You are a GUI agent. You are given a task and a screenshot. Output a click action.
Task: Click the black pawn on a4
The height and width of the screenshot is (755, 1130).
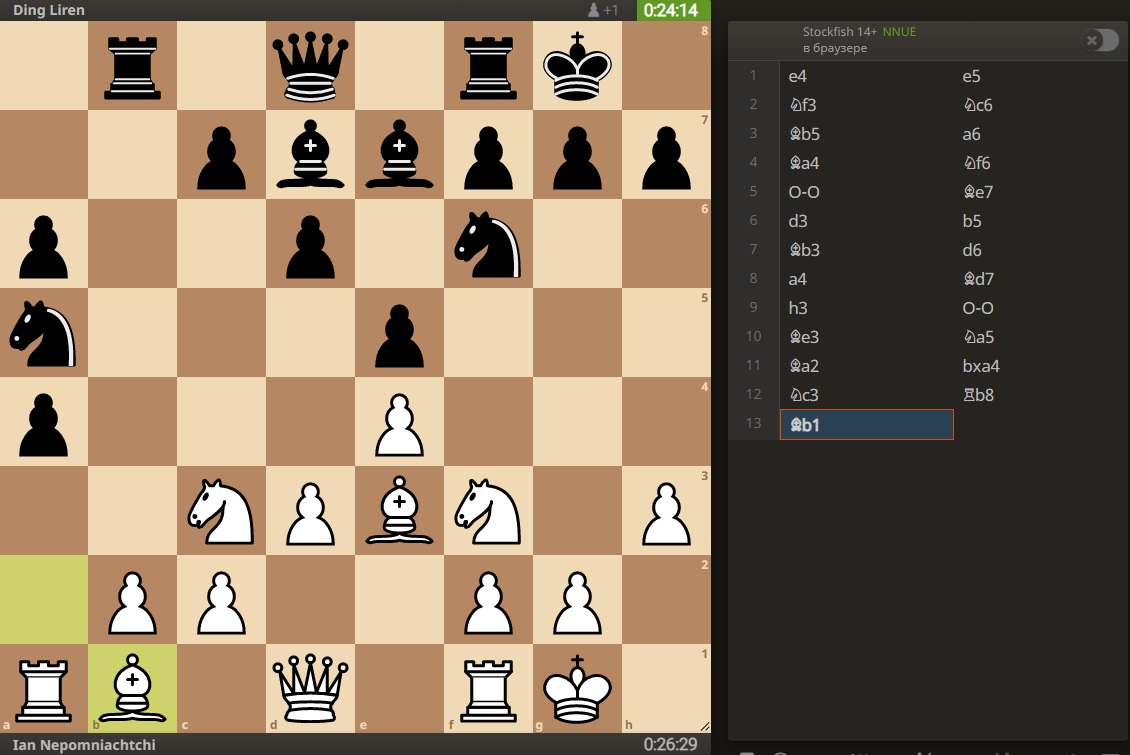[x=43, y=421]
